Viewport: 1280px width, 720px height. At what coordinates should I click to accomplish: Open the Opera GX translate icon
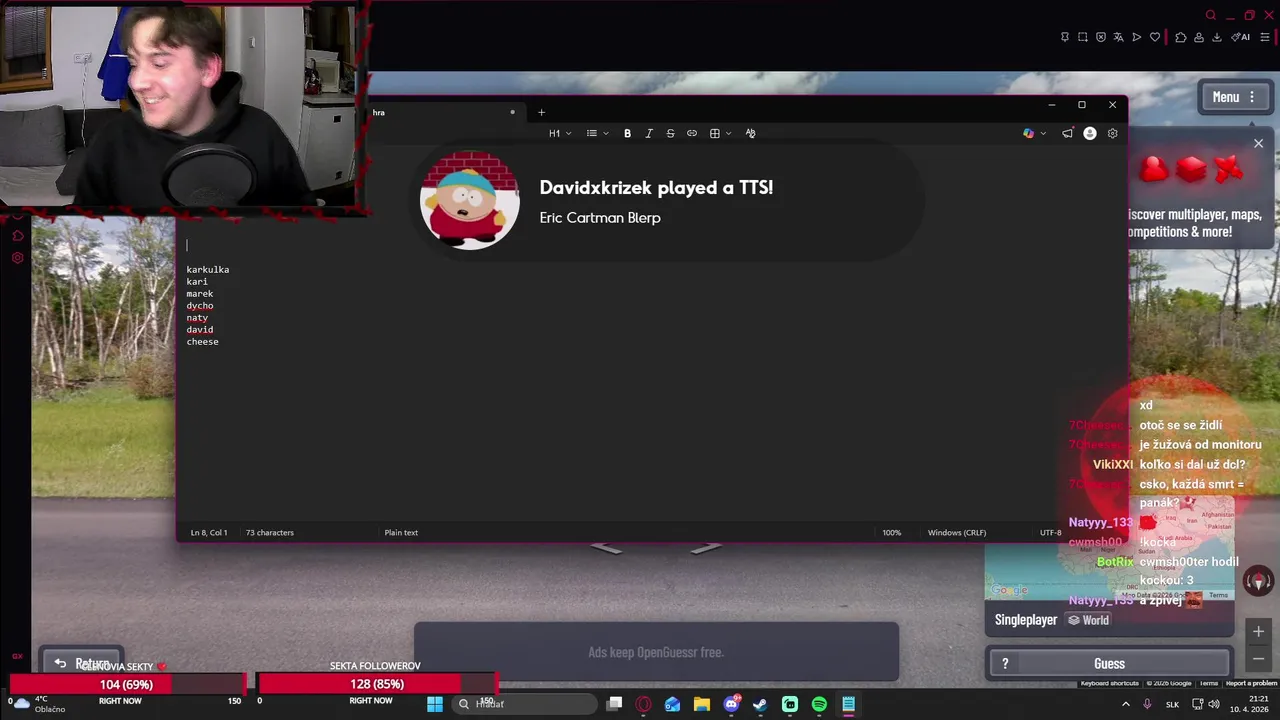(1119, 37)
